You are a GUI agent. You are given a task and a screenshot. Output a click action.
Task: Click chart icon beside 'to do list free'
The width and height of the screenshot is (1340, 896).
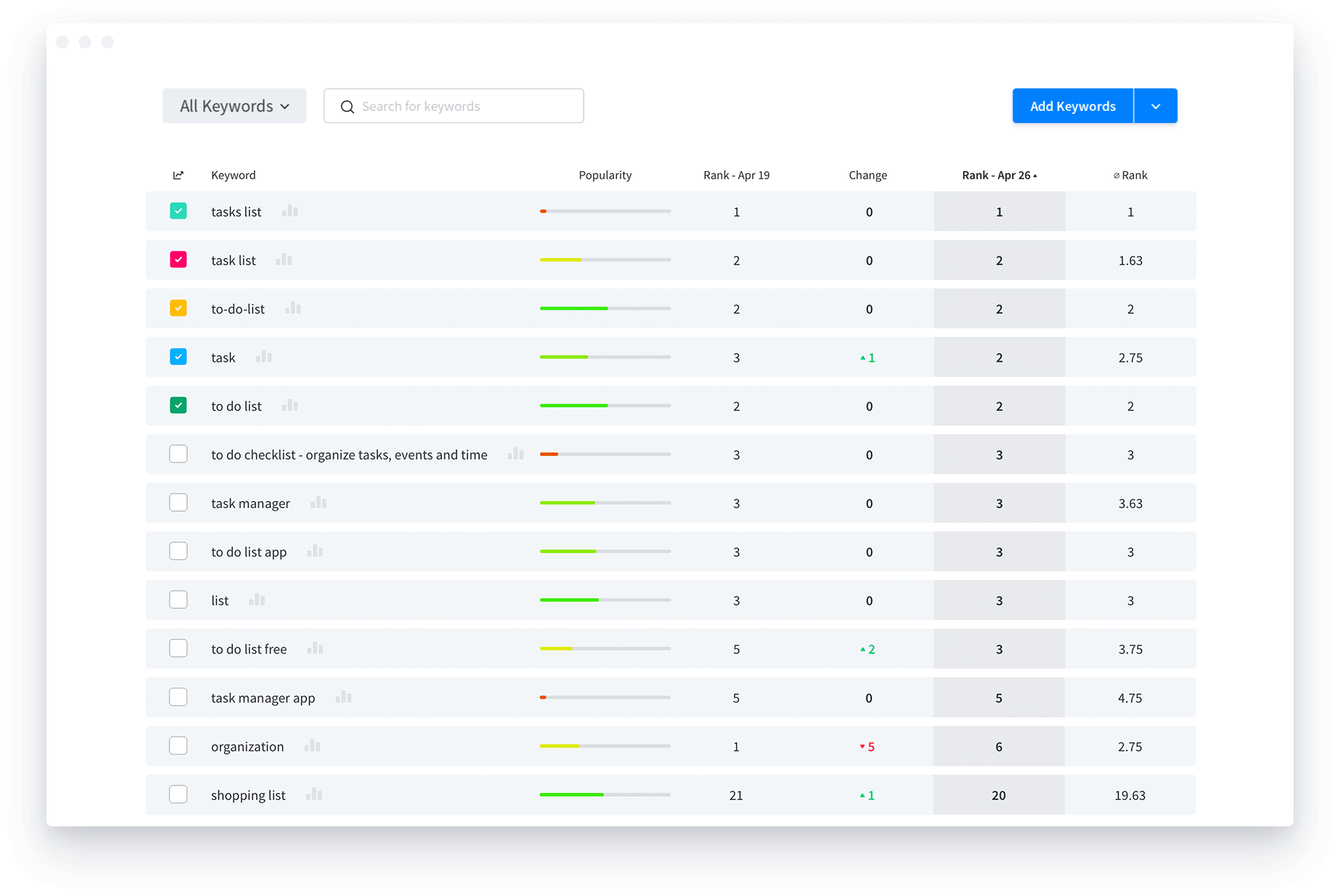[x=315, y=648]
